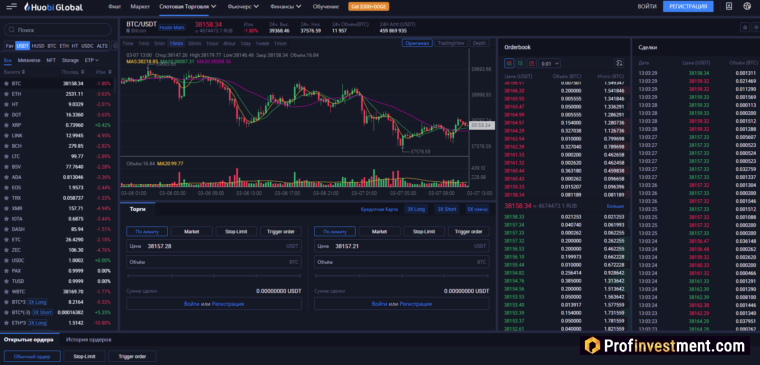Image resolution: width=760 pixels, height=365 pixels.
Task: Open the Фиат menu item
Action: point(115,7)
